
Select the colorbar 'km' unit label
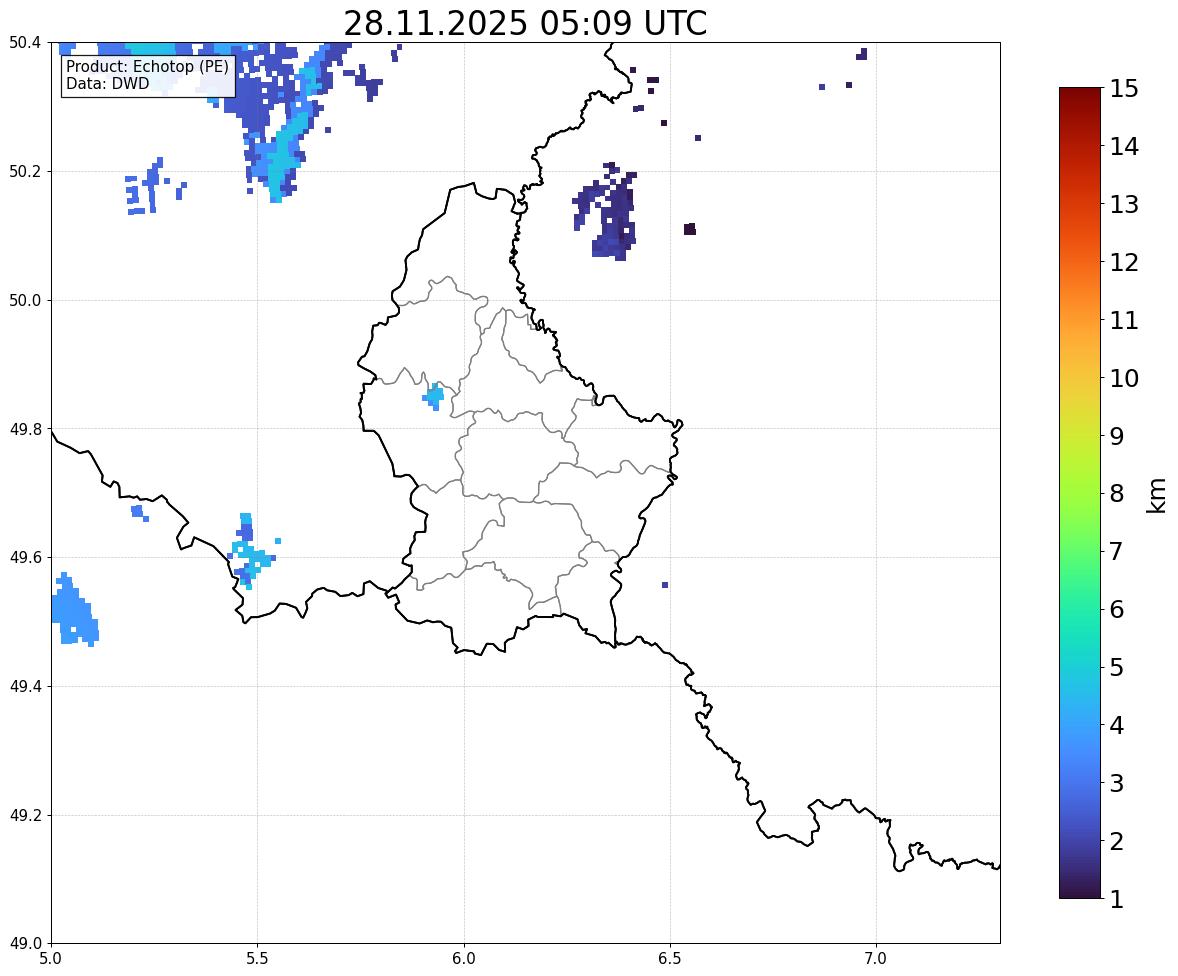(1156, 495)
